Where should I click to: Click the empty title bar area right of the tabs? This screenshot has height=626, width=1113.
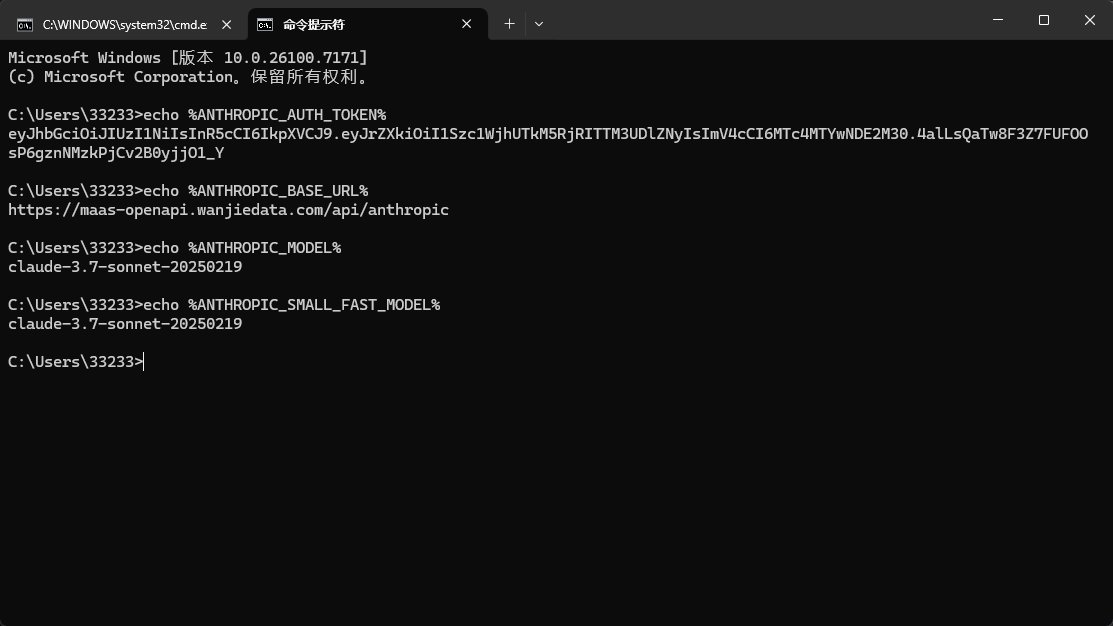pyautogui.click(x=763, y=20)
